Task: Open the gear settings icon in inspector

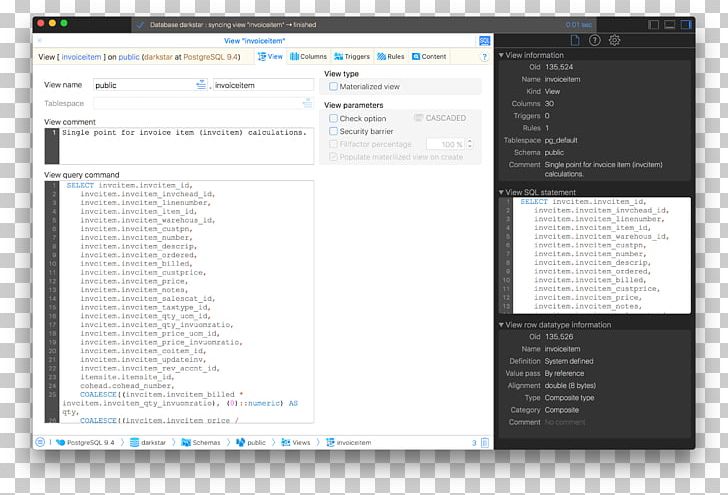Action: coord(615,40)
